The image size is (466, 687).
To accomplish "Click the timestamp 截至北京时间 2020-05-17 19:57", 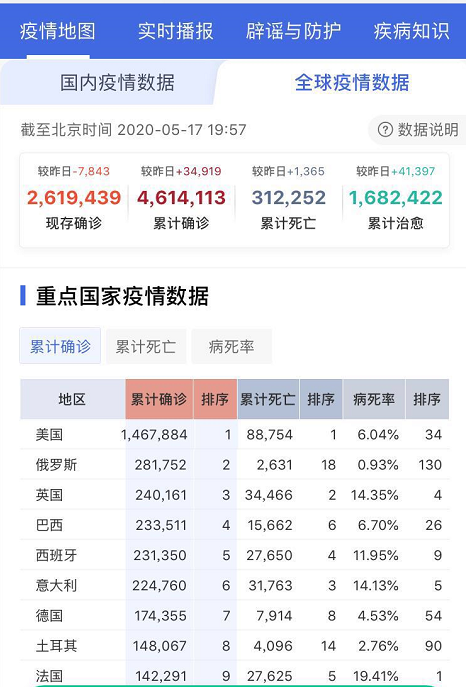I will coord(134,130).
